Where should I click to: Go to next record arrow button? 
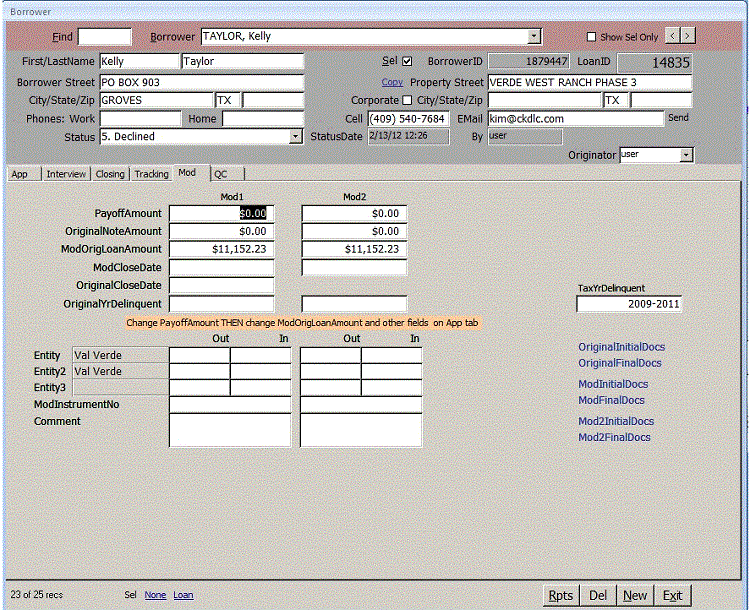coord(688,36)
